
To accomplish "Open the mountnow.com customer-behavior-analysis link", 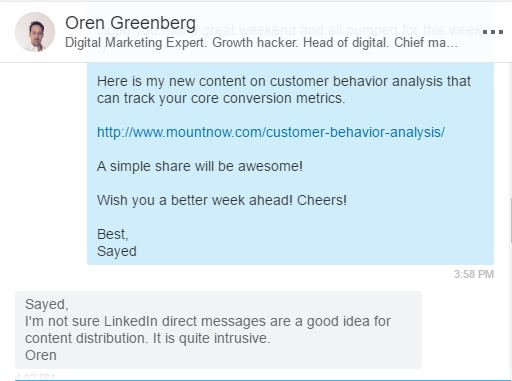I will 271,132.
